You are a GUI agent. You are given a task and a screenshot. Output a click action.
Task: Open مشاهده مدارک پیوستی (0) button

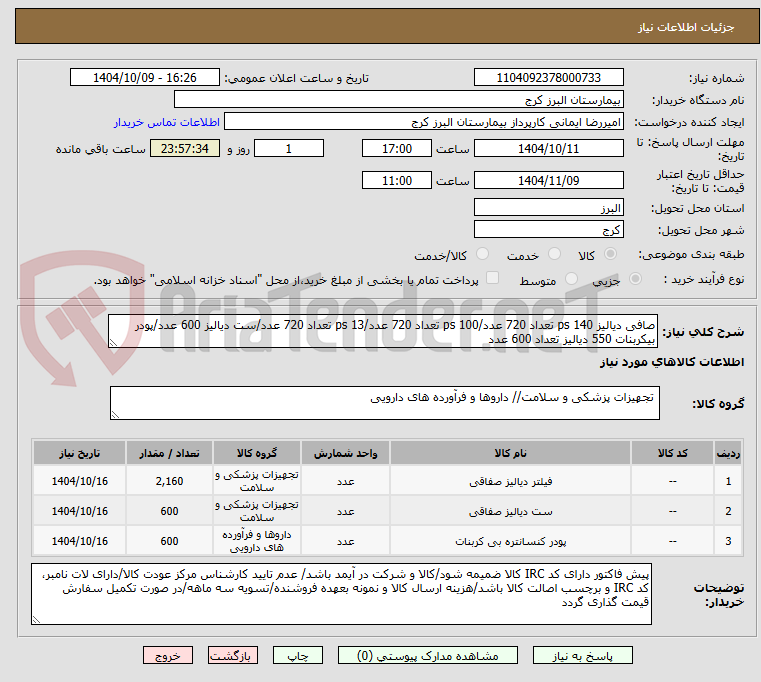tap(428, 655)
